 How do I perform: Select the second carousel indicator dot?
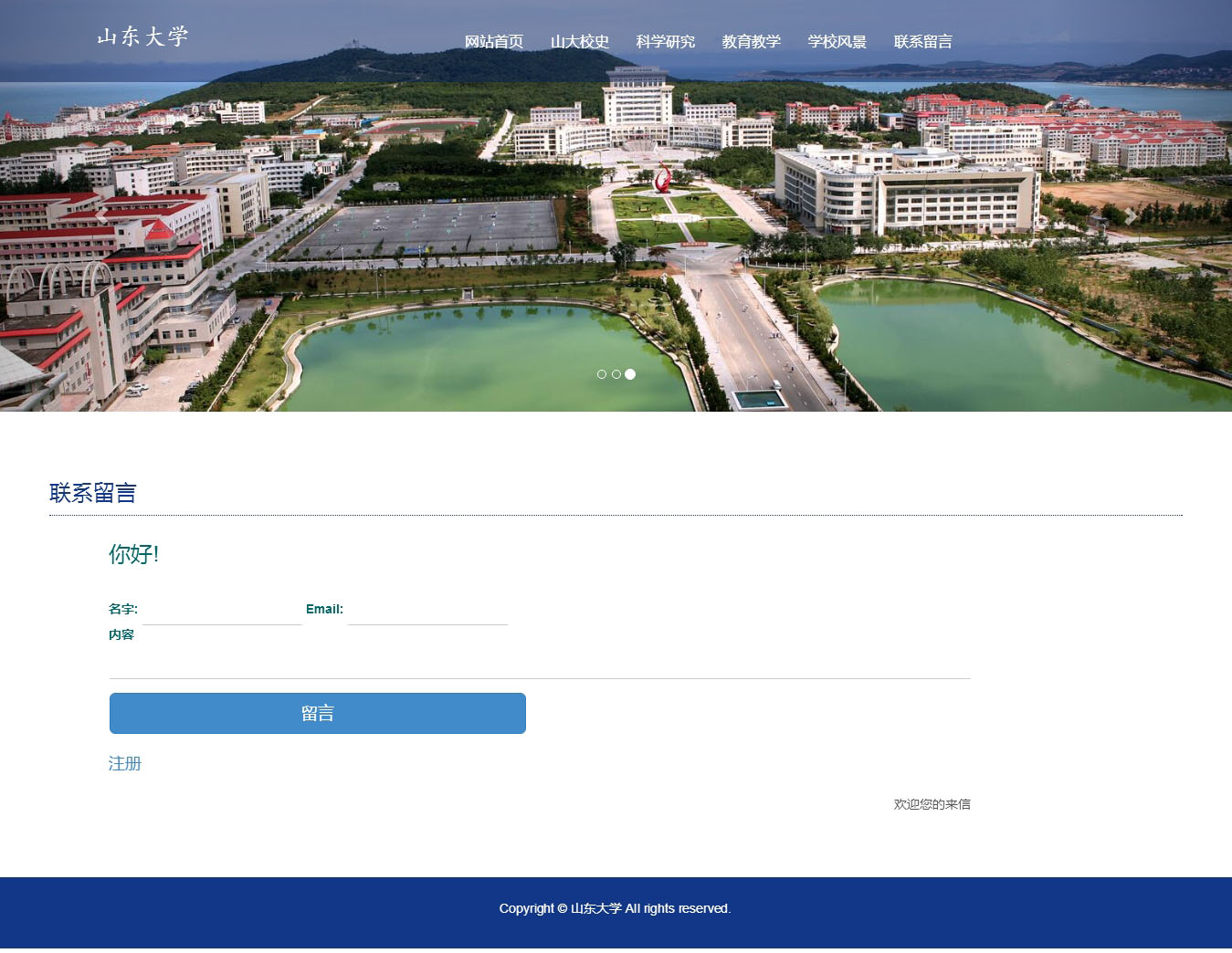coord(616,374)
